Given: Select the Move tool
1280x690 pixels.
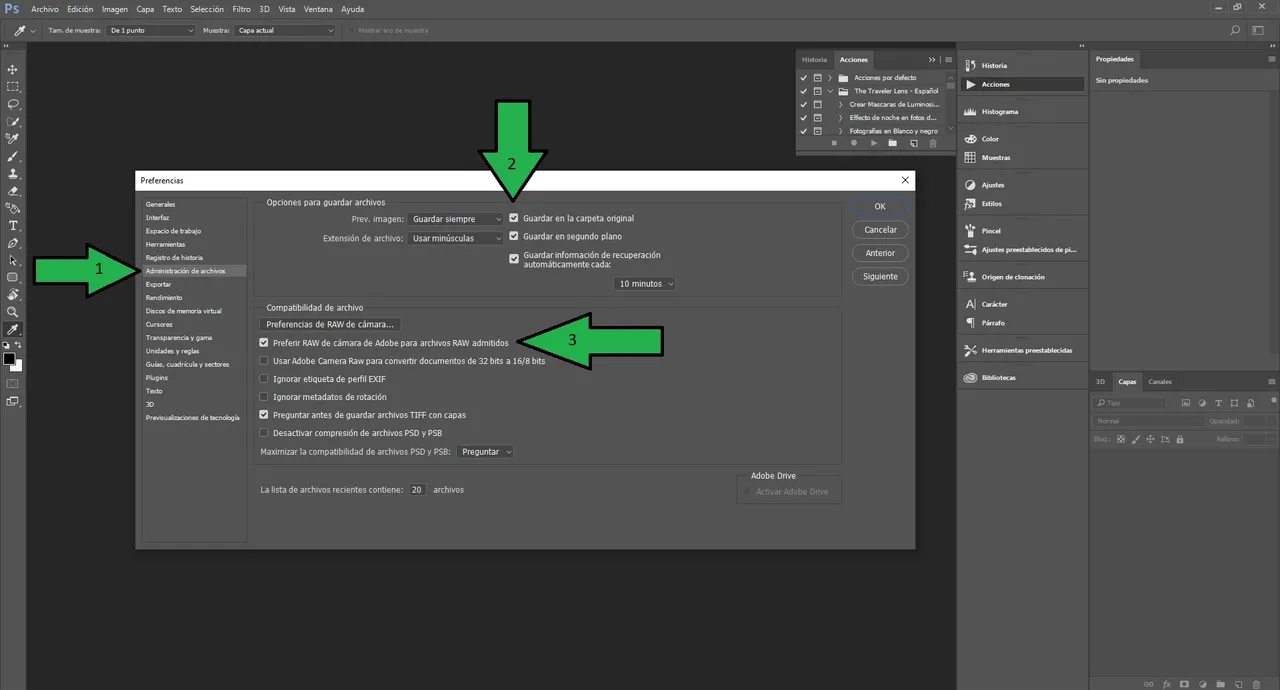Looking at the screenshot, I should 13,69.
